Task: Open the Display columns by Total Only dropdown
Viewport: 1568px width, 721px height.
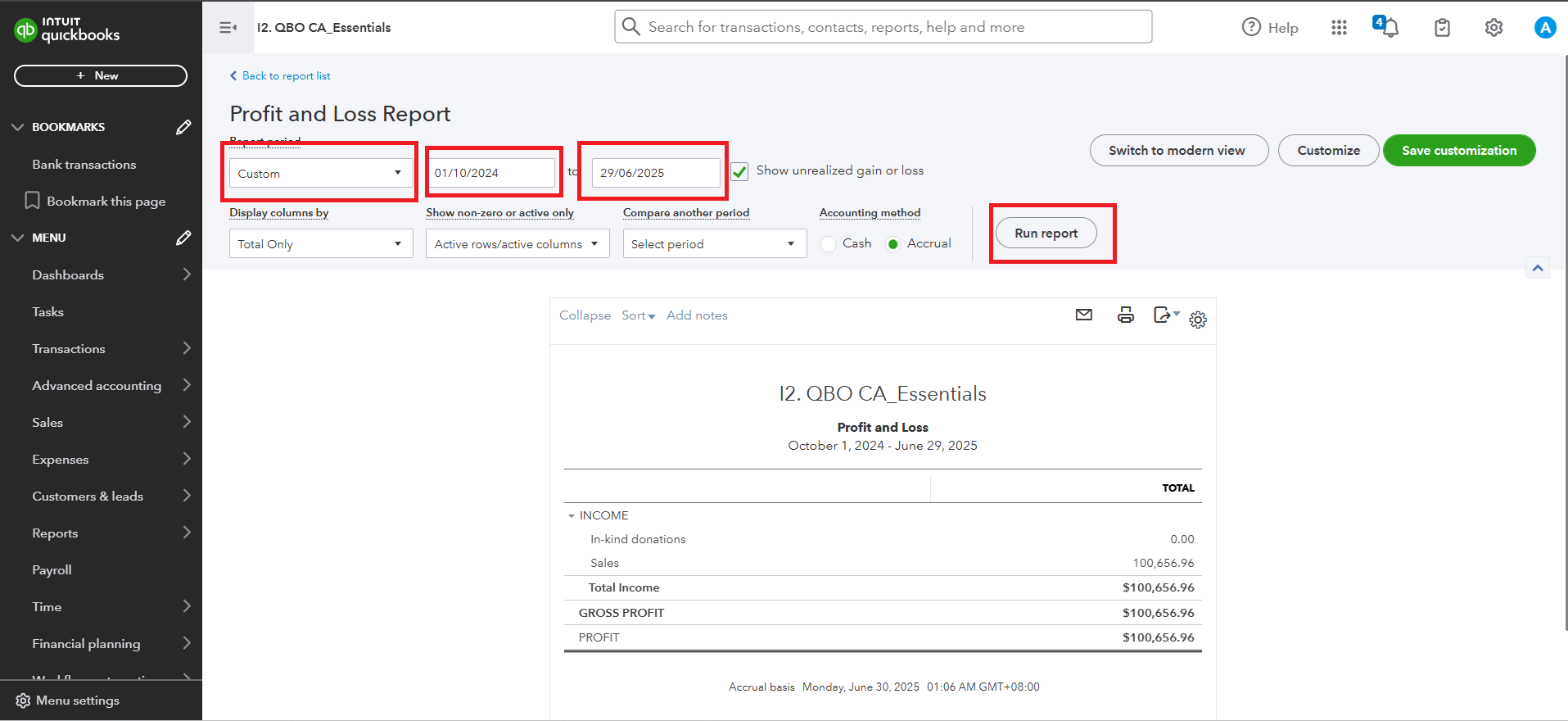Action: pos(321,243)
